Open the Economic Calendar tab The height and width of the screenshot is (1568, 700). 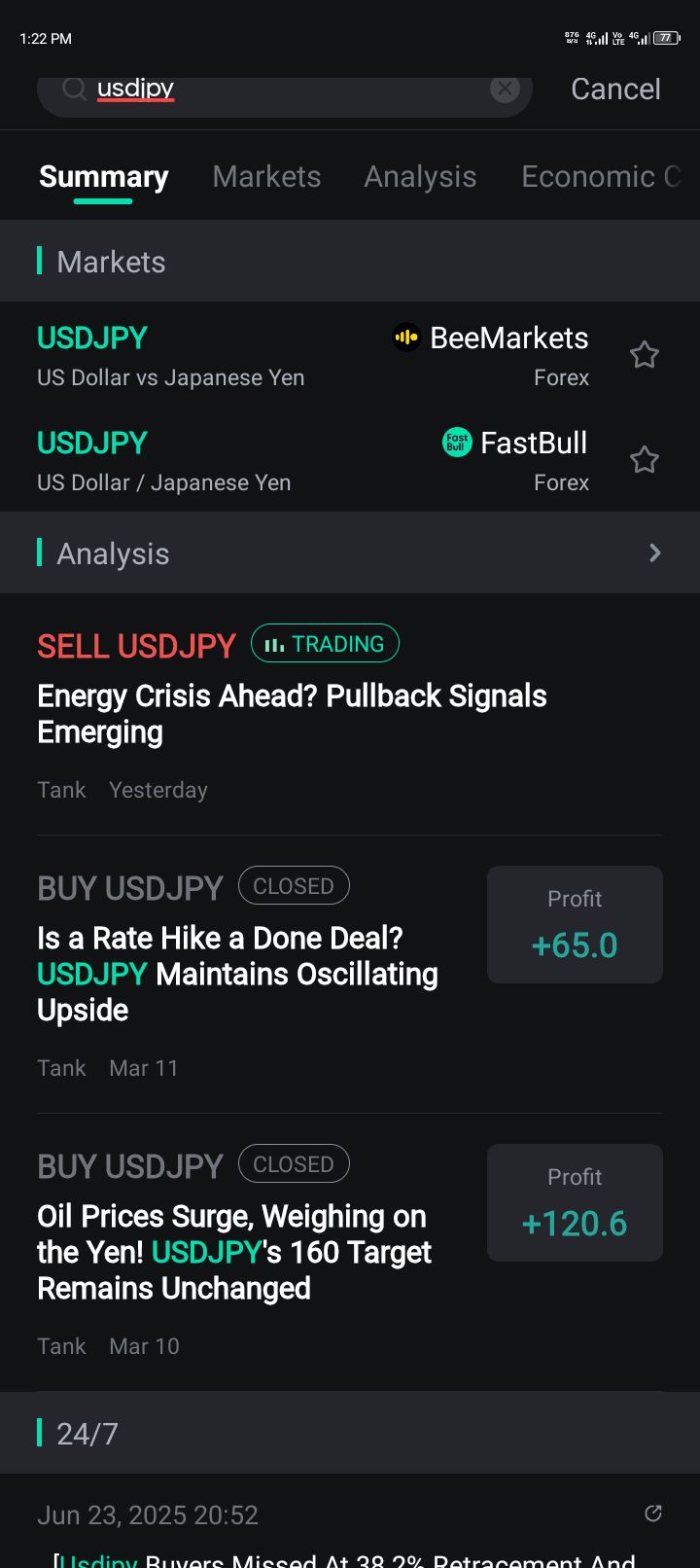coord(600,177)
